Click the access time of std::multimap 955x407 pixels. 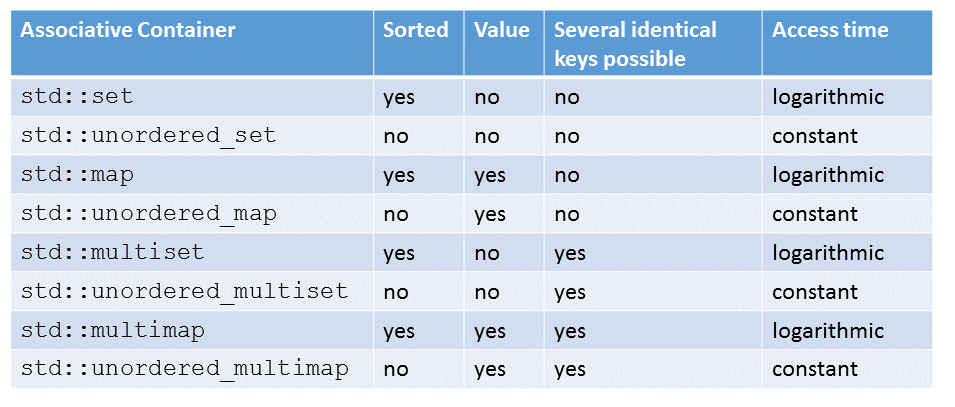click(x=828, y=331)
